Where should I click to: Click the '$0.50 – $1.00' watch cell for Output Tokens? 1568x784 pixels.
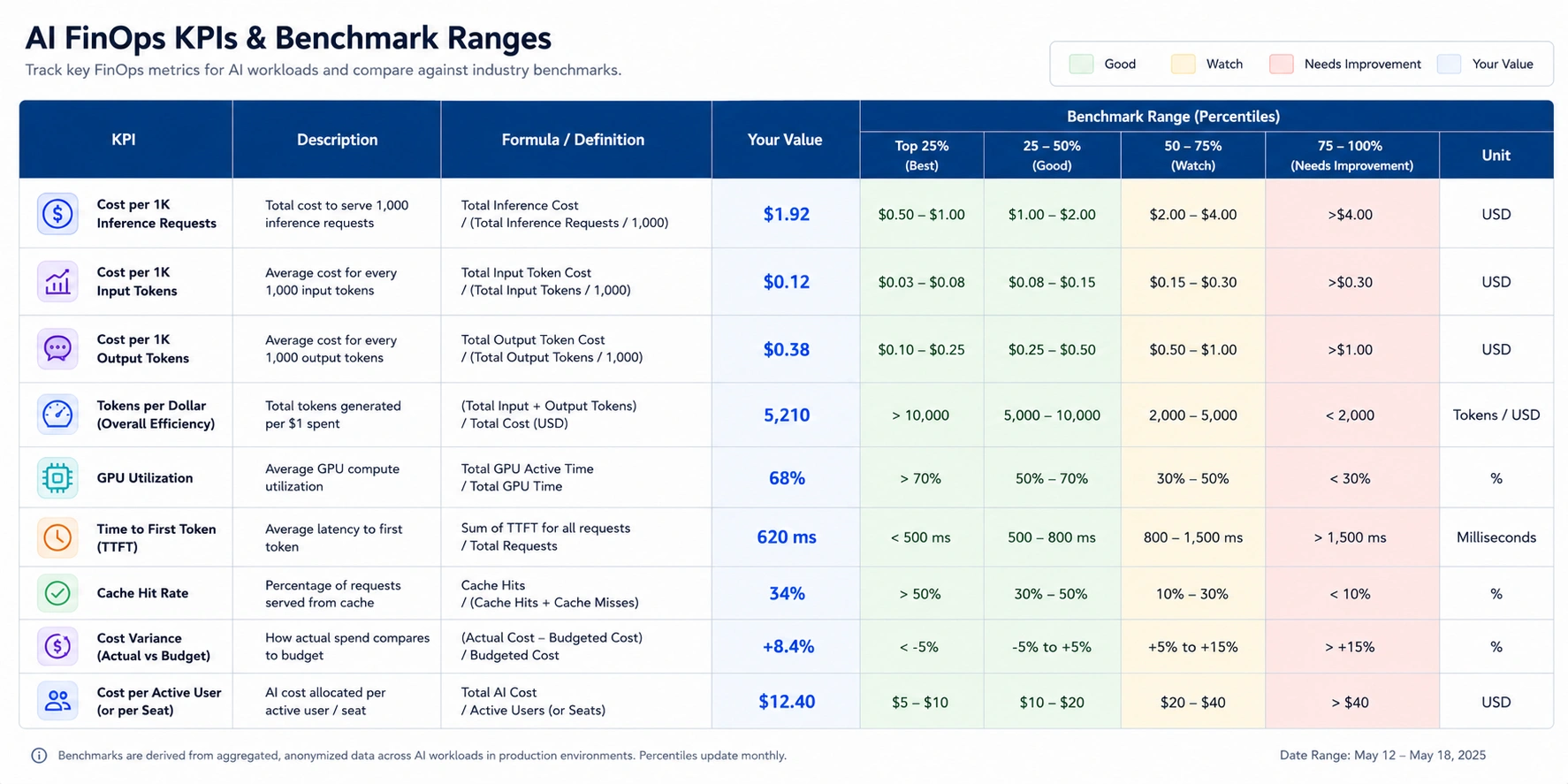(1192, 349)
